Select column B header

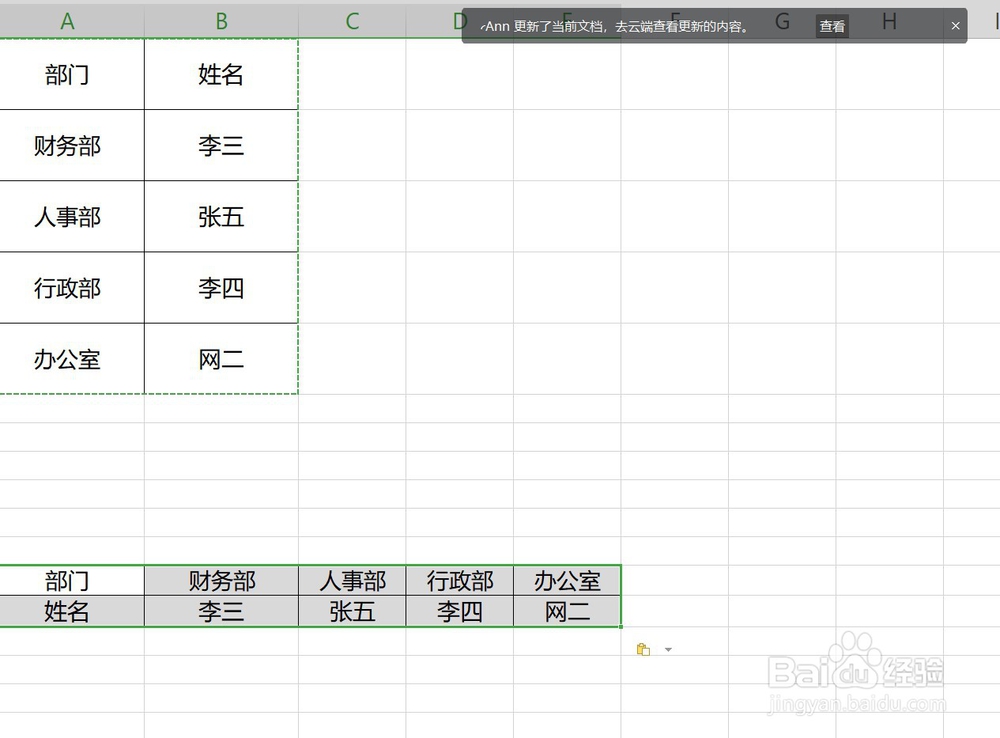(220, 20)
